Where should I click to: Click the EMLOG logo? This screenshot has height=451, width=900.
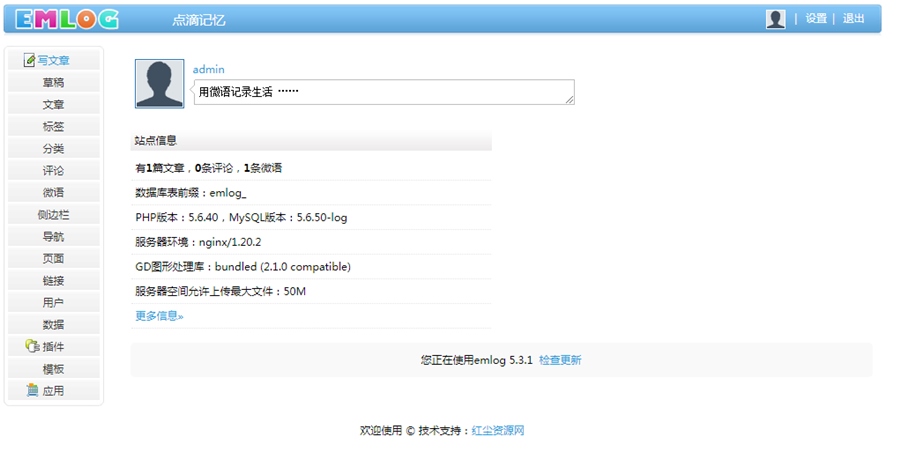tap(67, 20)
